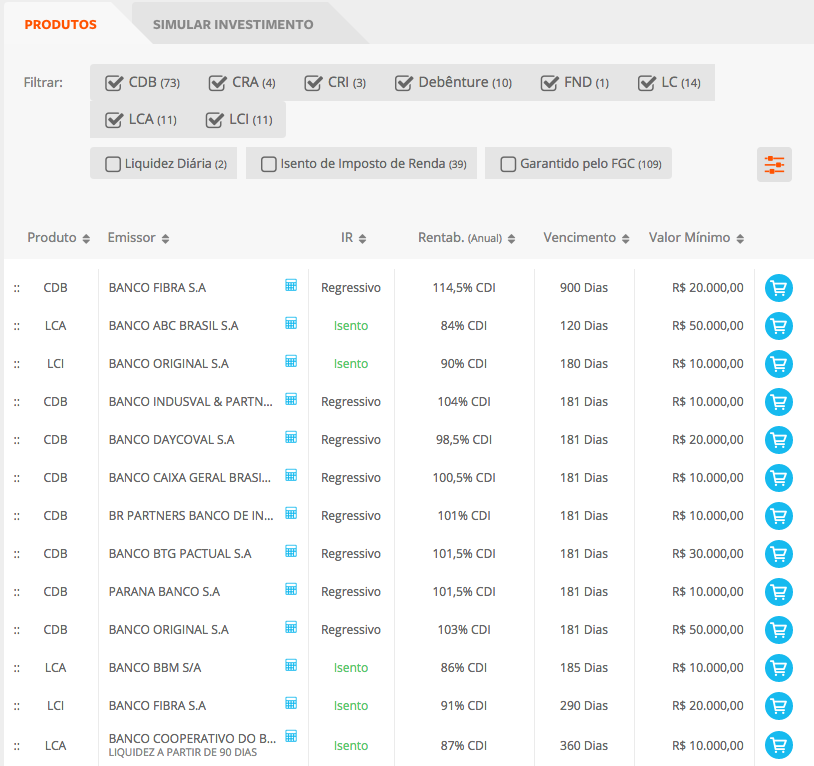The image size is (814, 766).
Task: Add Banco Fibra CDB 114,5% to cart
Action: pyautogui.click(x=778, y=288)
